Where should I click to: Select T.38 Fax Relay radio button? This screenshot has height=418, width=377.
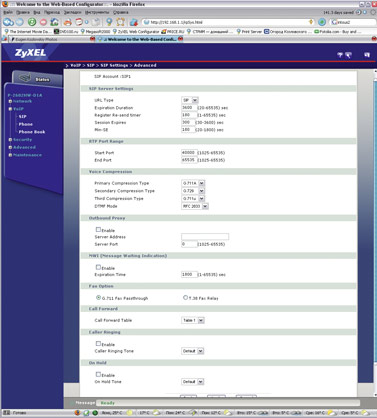click(185, 297)
